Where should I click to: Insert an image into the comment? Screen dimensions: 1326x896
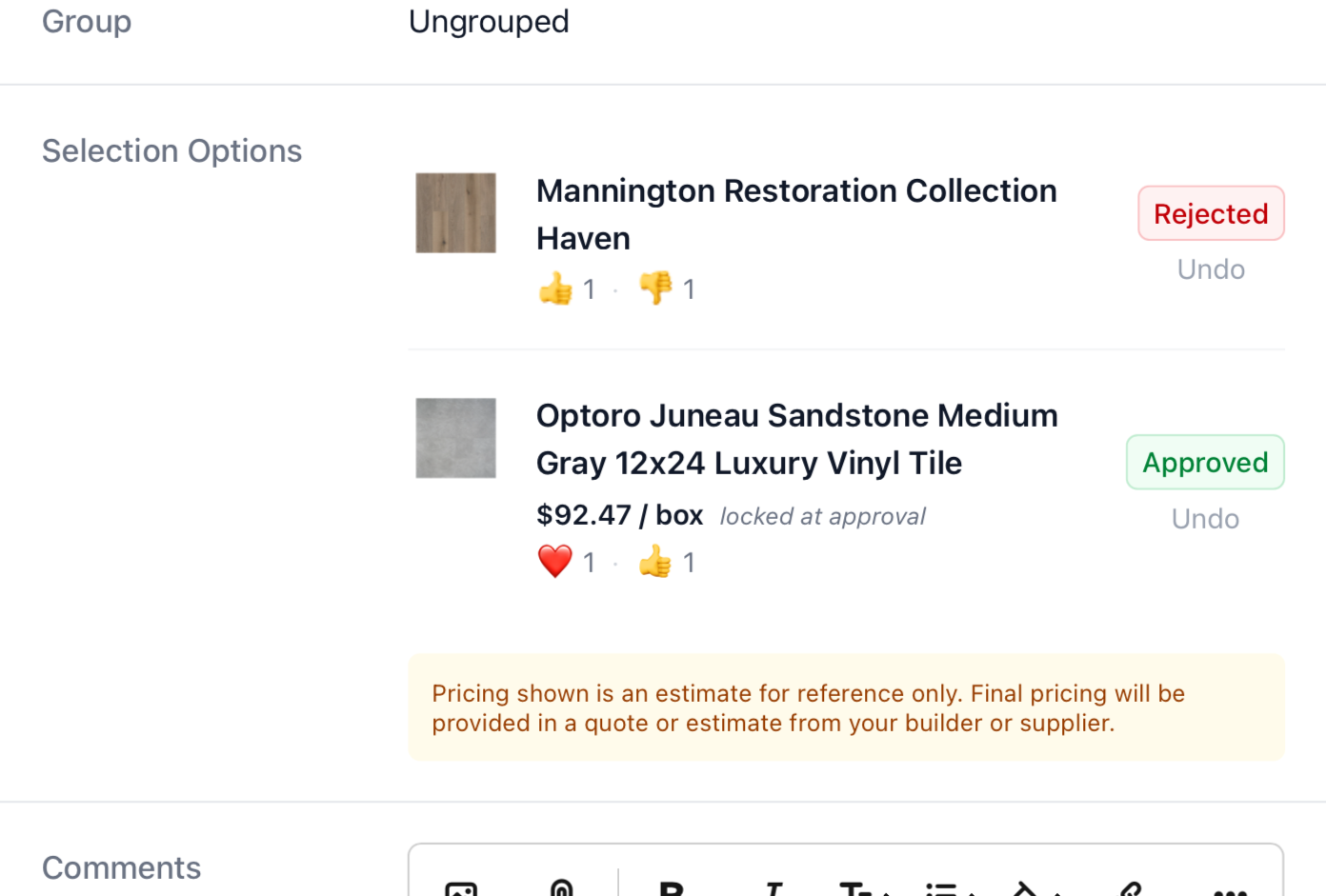(461, 890)
